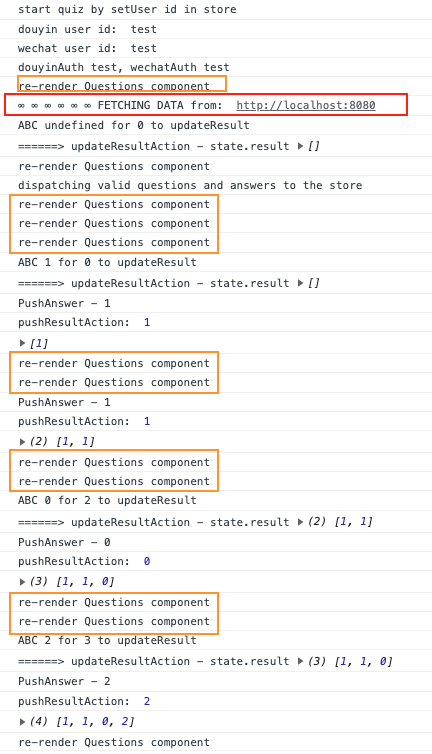Open the http://localhost:8080 link

[x=305, y=105]
